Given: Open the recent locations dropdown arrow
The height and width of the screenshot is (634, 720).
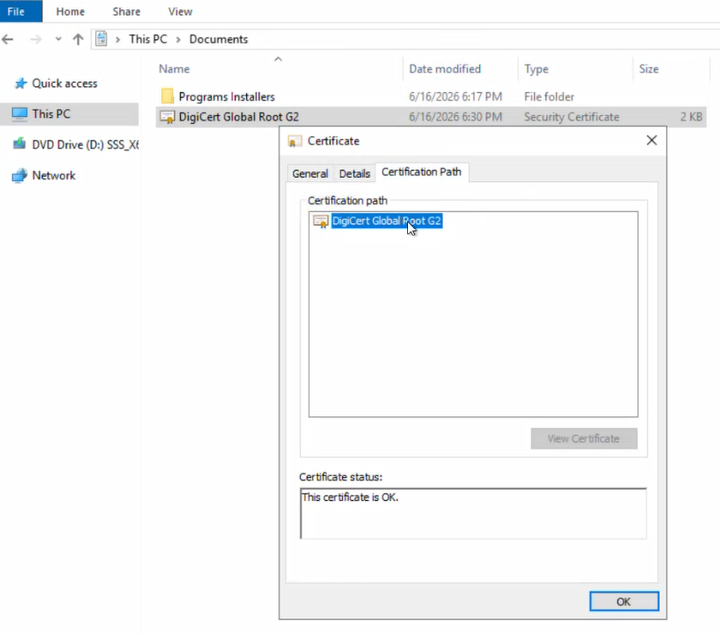Looking at the screenshot, I should point(58,39).
